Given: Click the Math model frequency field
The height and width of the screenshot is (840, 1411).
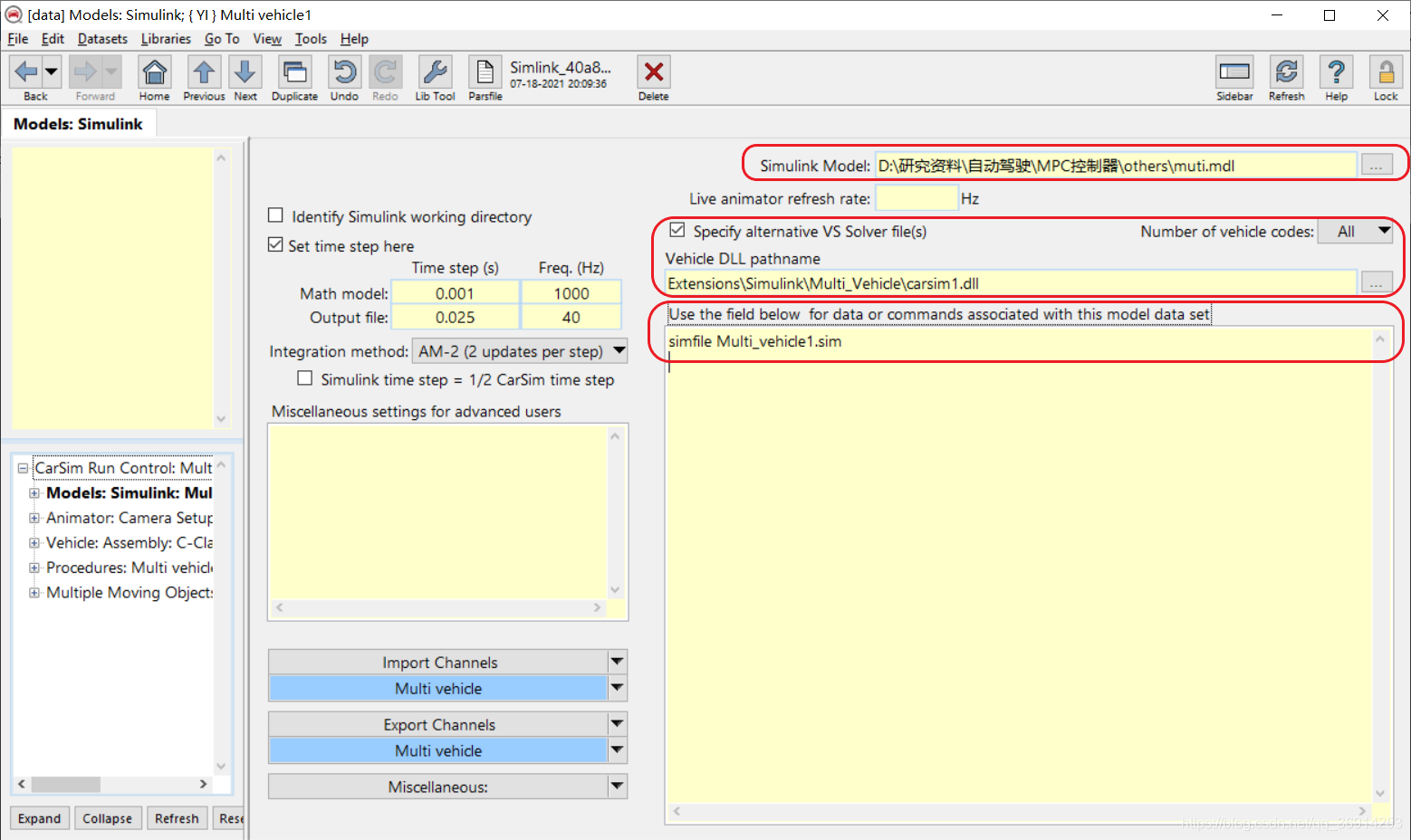Looking at the screenshot, I should (571, 293).
